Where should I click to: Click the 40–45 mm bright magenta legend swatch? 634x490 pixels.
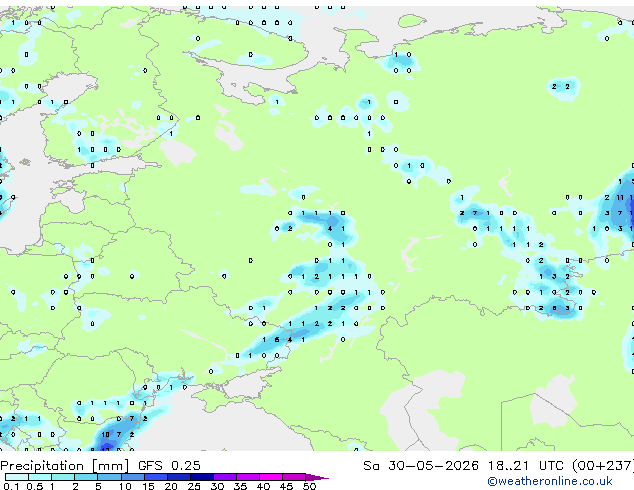coord(271,477)
